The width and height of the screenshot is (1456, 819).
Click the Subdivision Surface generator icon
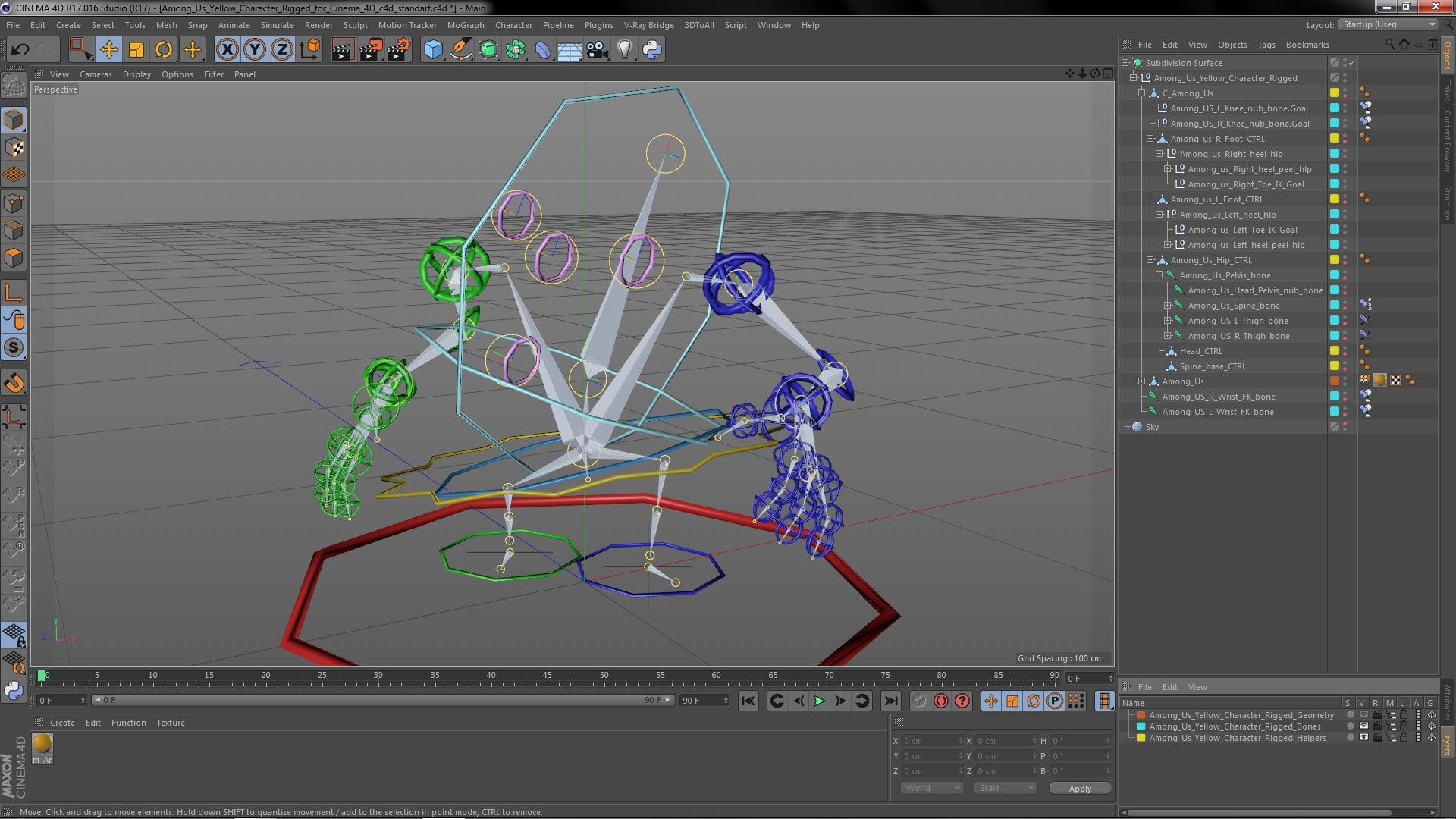488,50
